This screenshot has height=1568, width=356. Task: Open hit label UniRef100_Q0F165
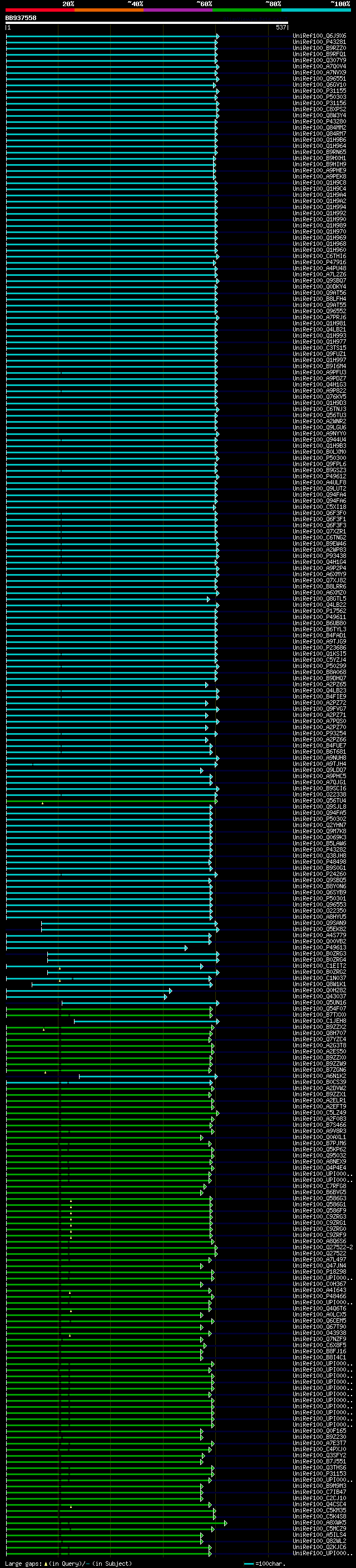click(x=319, y=1431)
